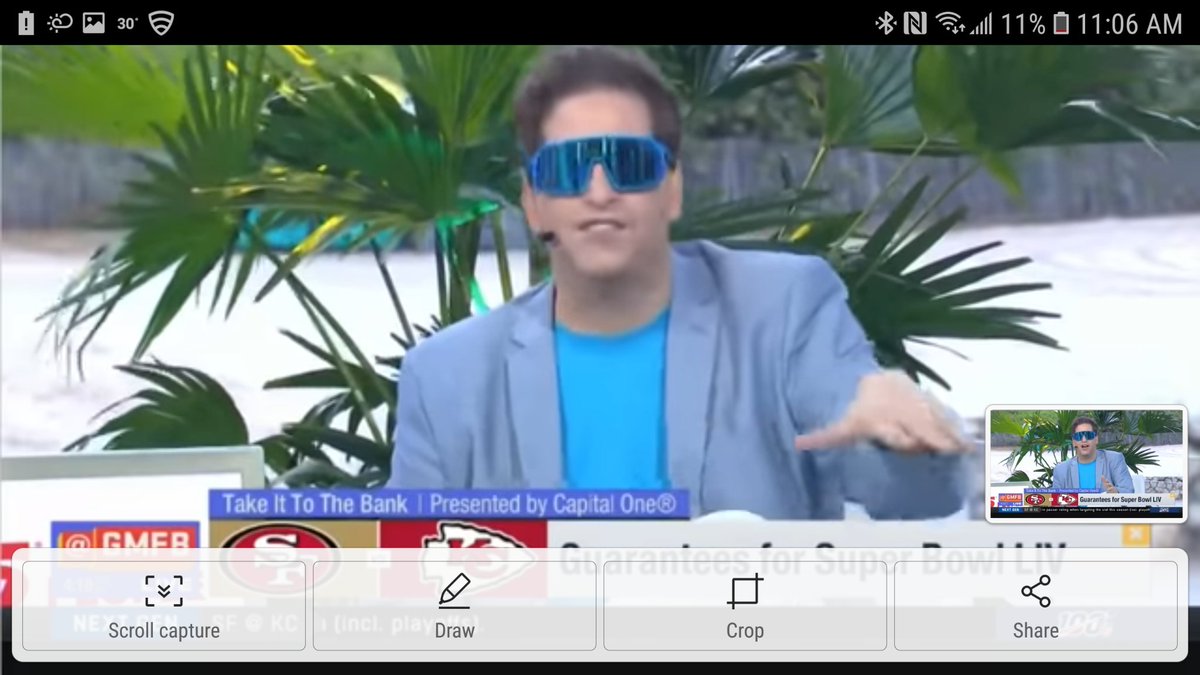Select the Crop option

[745, 606]
